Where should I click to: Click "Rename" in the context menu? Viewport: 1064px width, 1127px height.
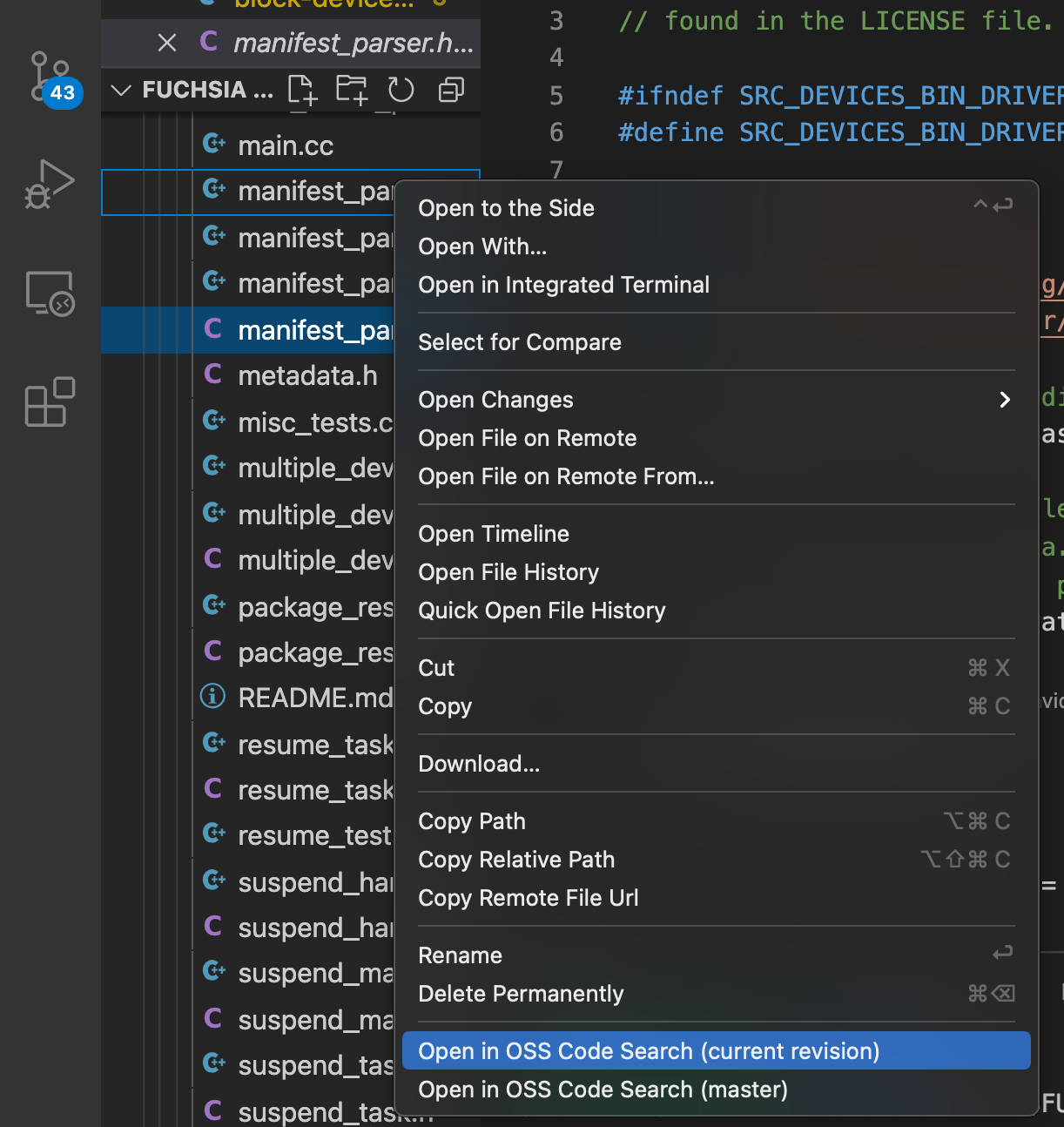[x=461, y=955]
